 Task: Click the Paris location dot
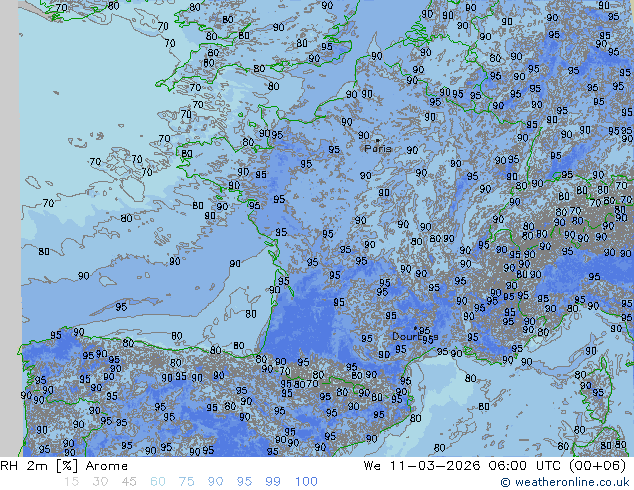point(378,140)
